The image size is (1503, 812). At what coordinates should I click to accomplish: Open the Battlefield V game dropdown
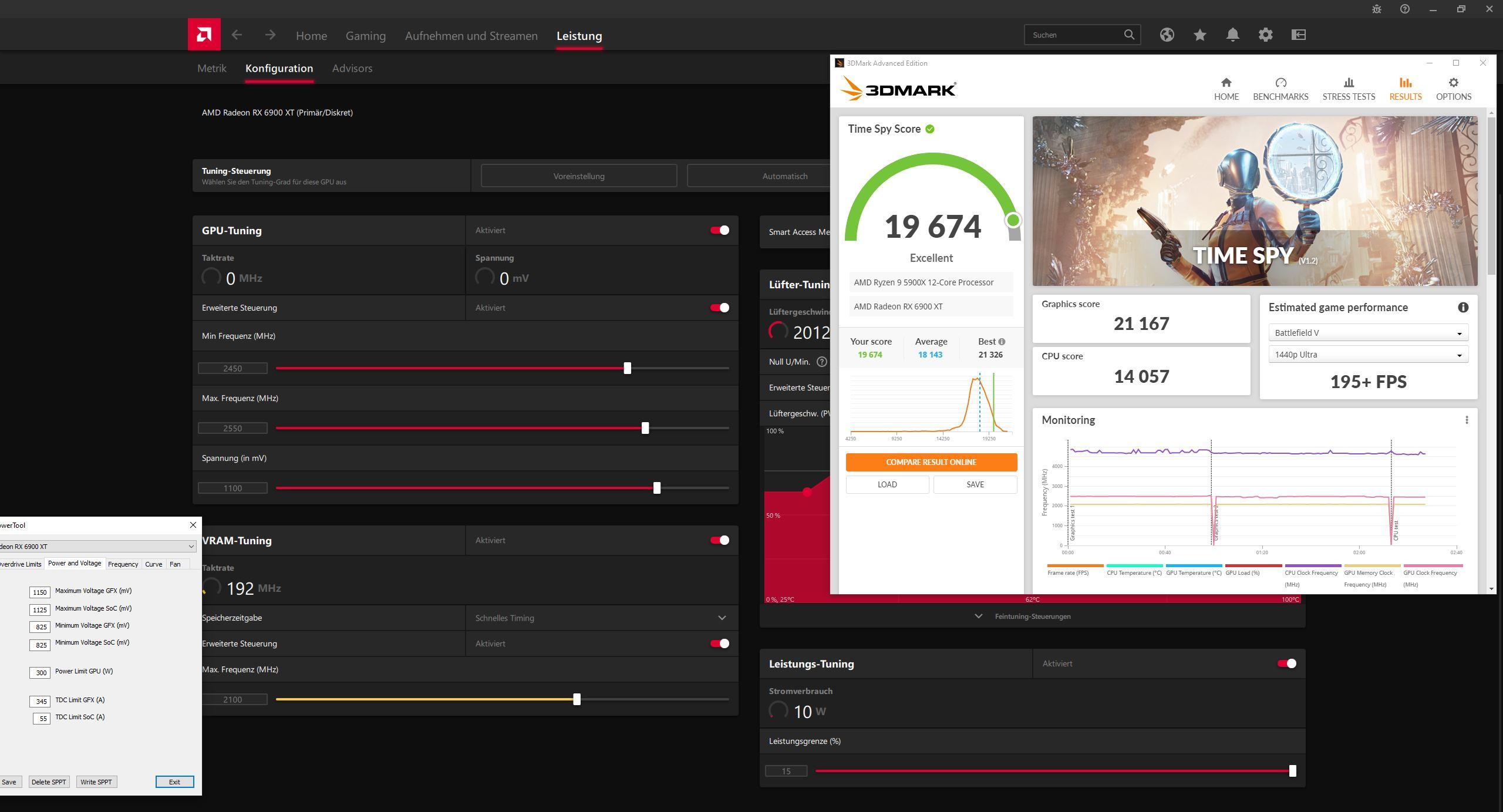[x=1368, y=333]
